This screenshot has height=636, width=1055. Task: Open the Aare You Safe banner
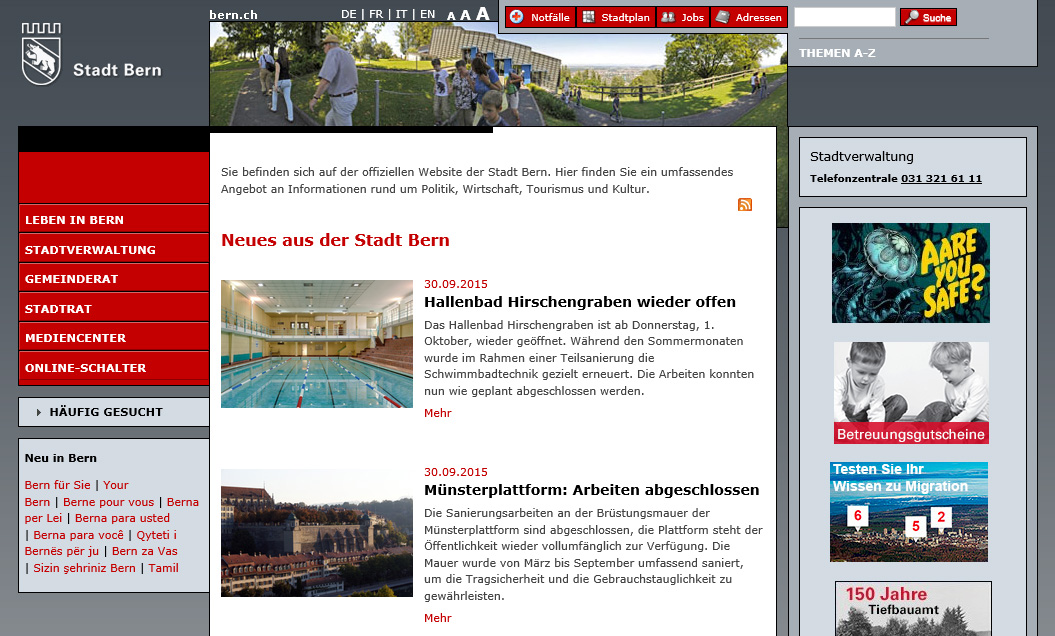coord(910,273)
